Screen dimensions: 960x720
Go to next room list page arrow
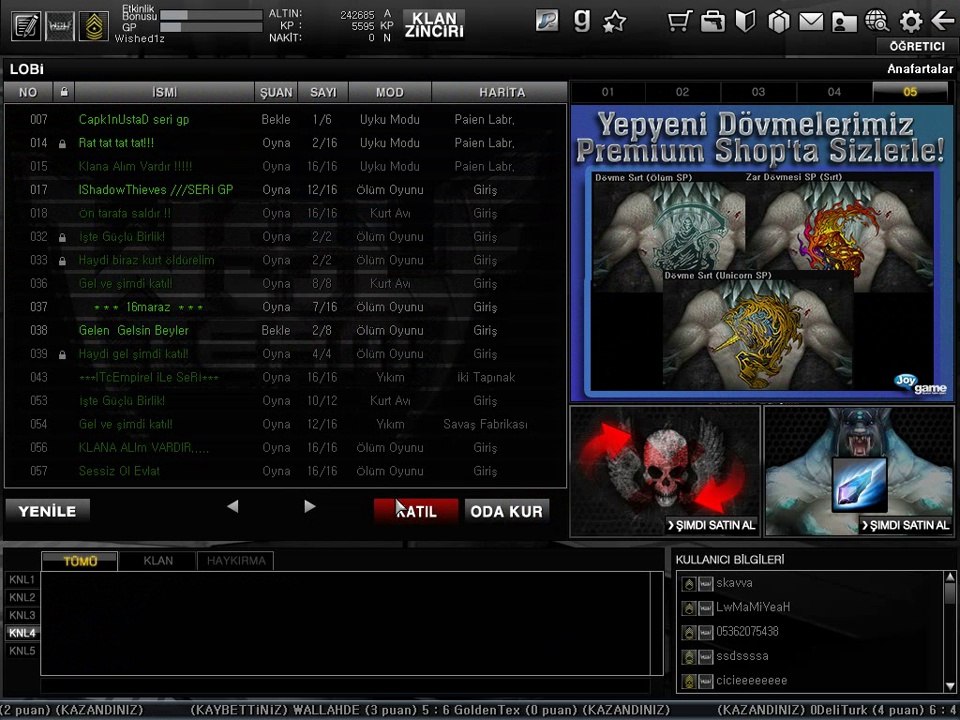point(310,506)
